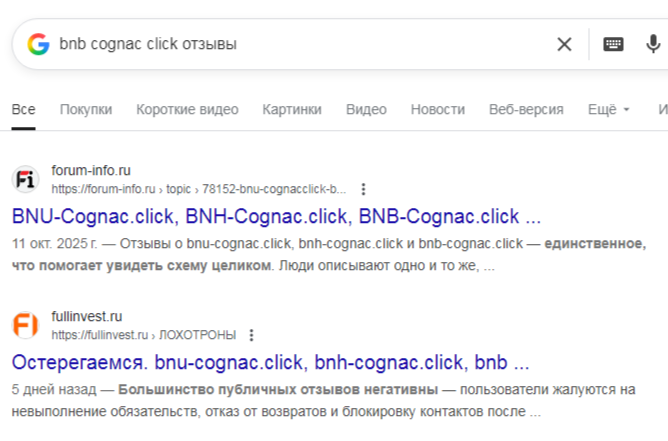Click the forum-info.ru site favicon
Viewport: 668px width, 441px height.
point(26,179)
